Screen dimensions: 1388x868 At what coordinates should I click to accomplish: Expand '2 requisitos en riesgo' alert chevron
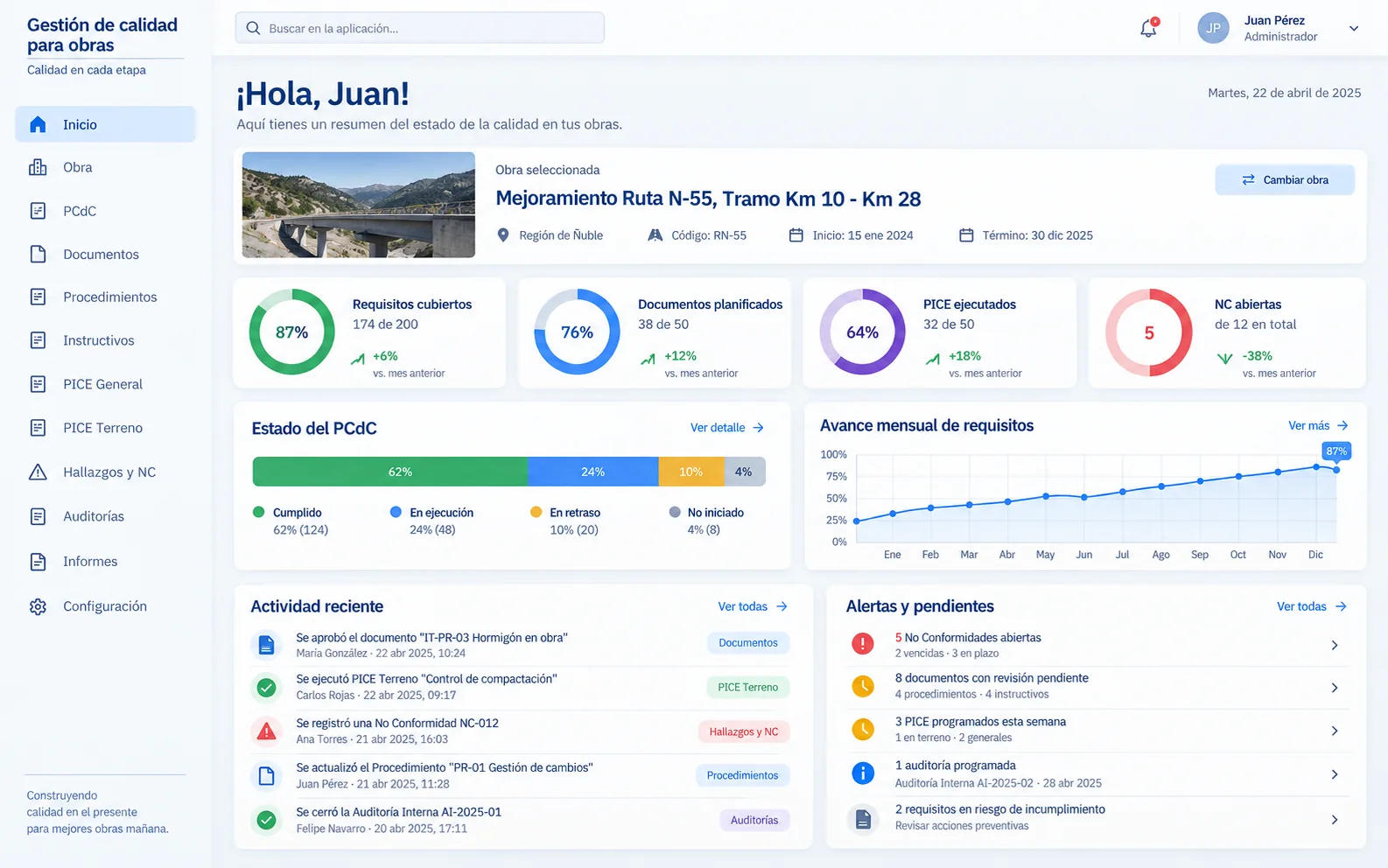(1335, 820)
